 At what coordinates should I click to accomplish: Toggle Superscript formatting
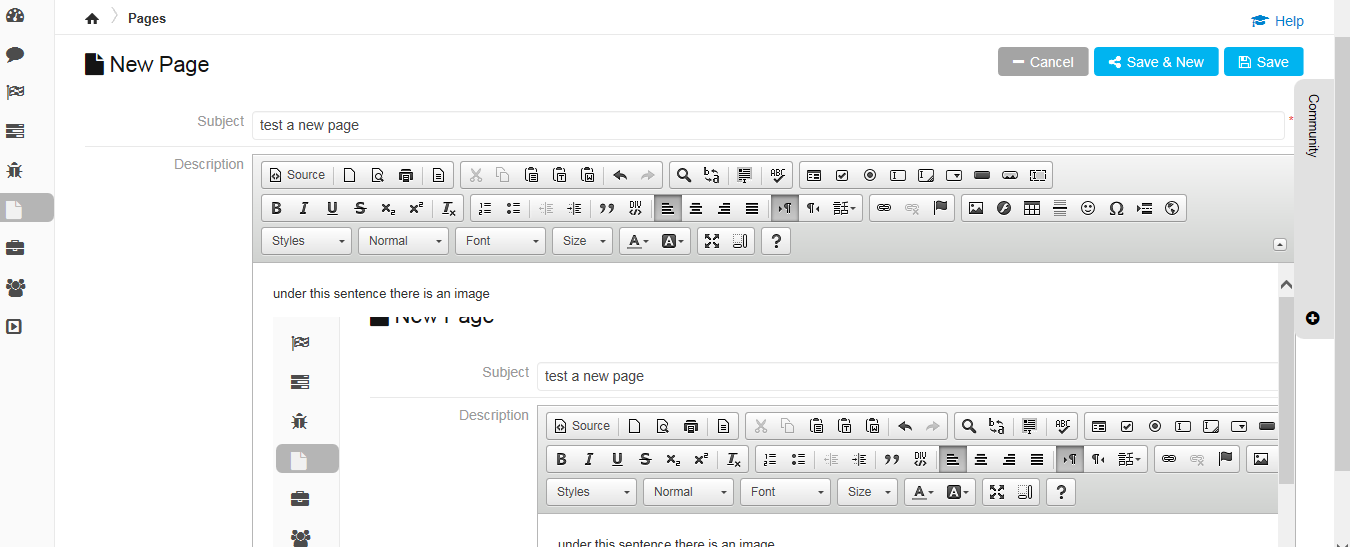point(416,208)
